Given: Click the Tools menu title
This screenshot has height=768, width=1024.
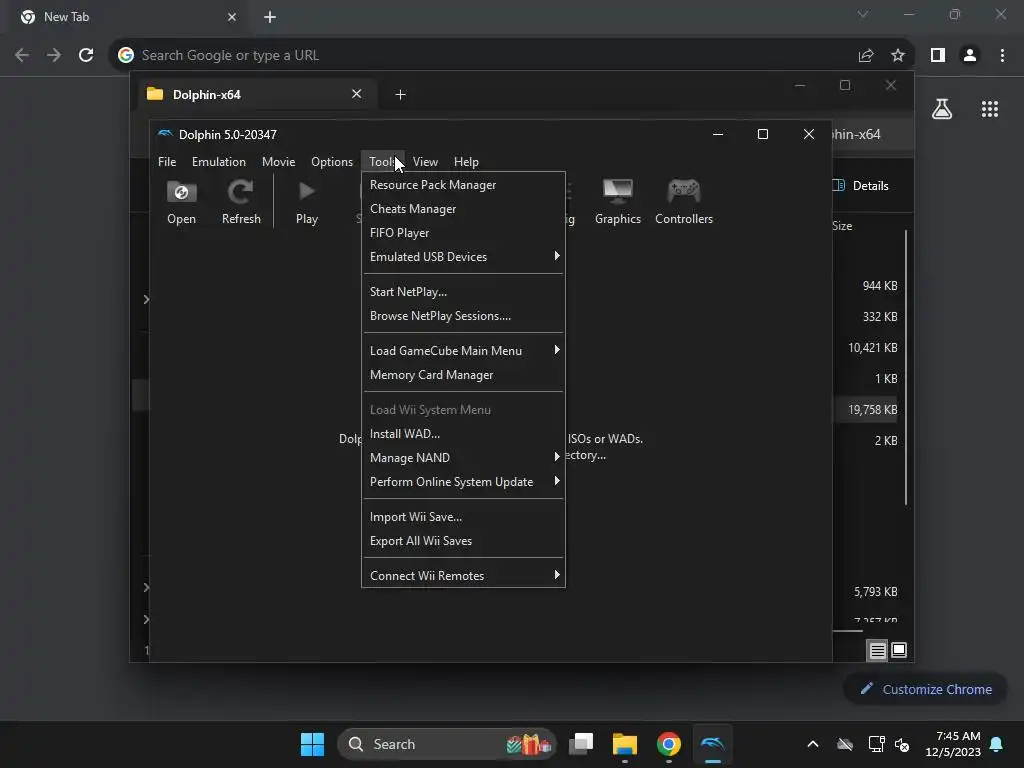Looking at the screenshot, I should (383, 161).
